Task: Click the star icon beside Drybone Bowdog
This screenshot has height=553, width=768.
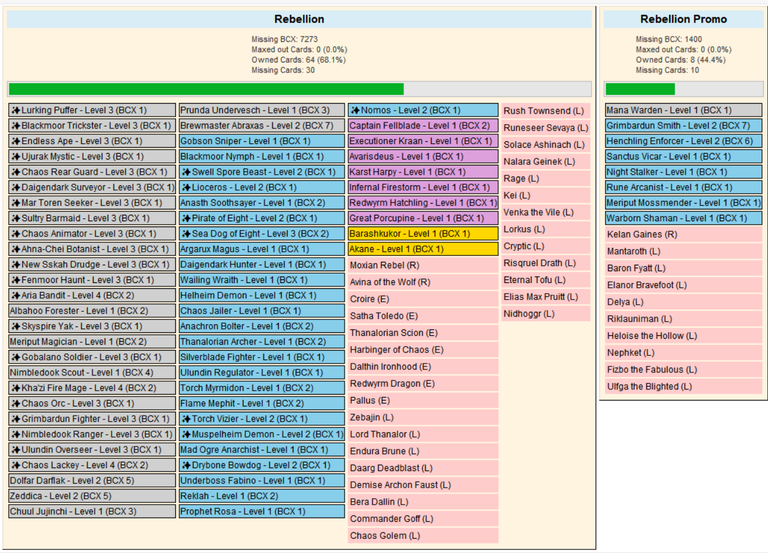Action: (x=186, y=465)
